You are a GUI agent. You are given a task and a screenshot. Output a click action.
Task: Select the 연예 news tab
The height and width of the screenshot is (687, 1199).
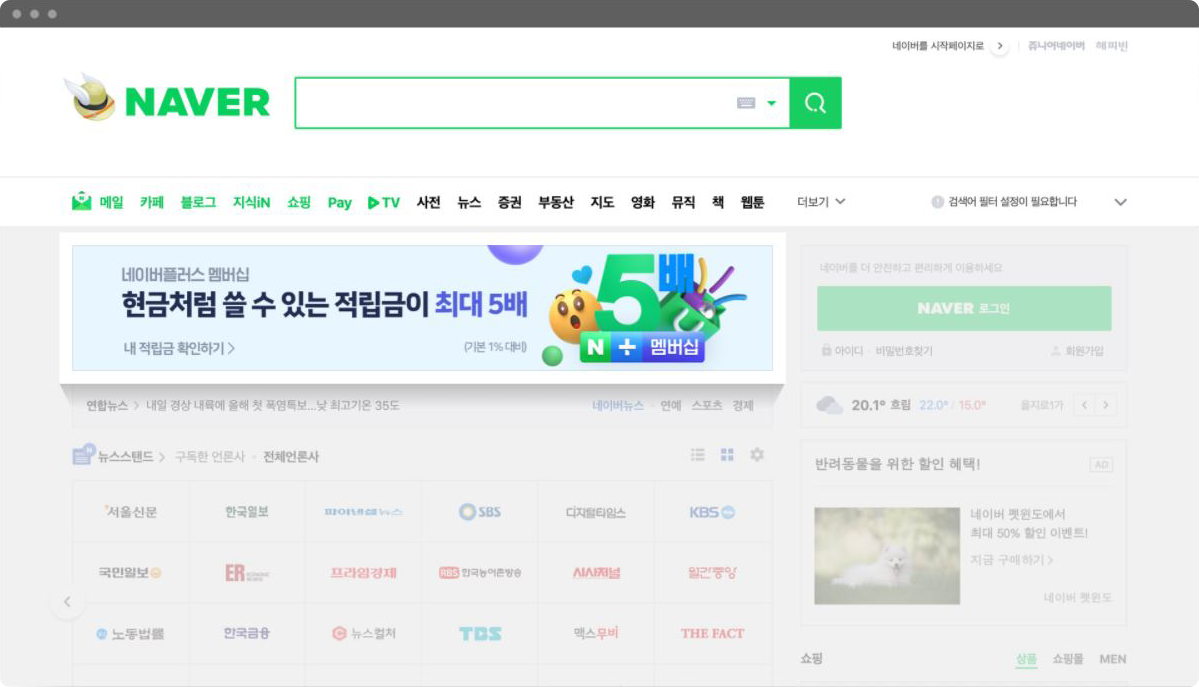coord(671,405)
